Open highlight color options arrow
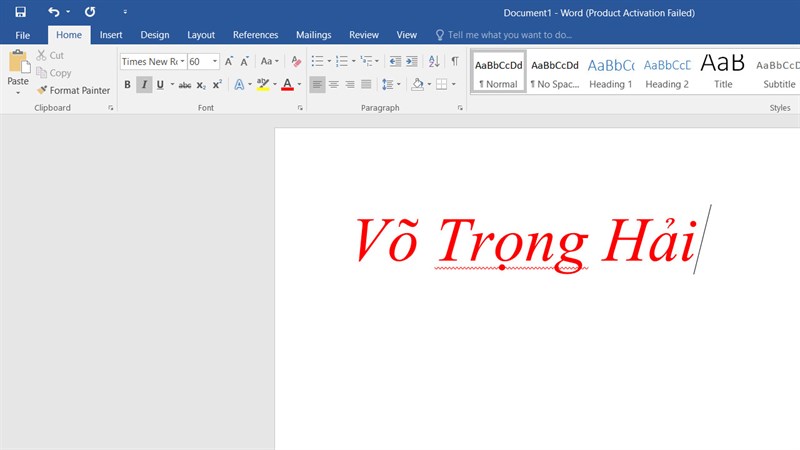Image resolution: width=800 pixels, height=450 pixels. pos(275,84)
